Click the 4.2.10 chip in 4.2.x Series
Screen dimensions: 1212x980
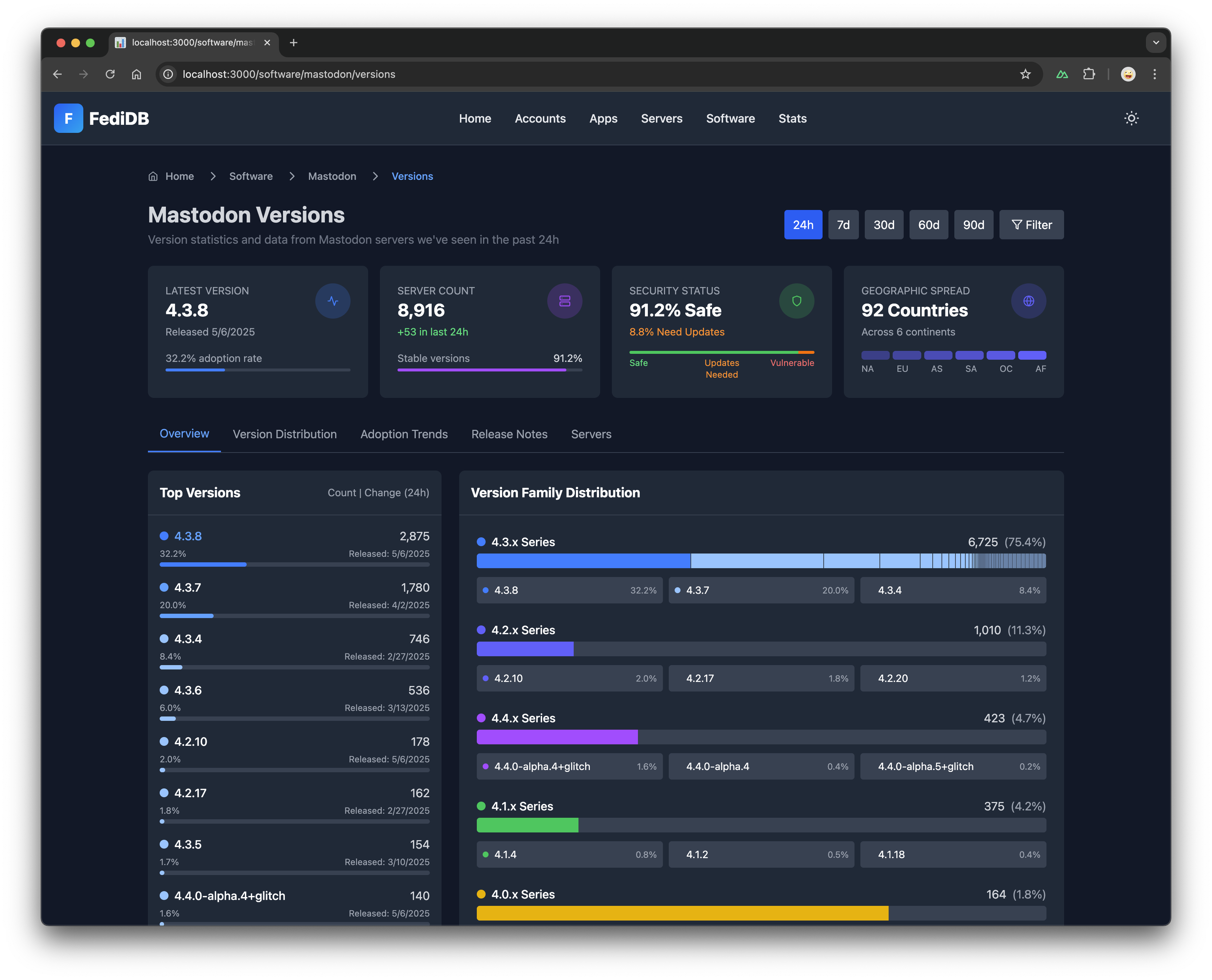(569, 678)
